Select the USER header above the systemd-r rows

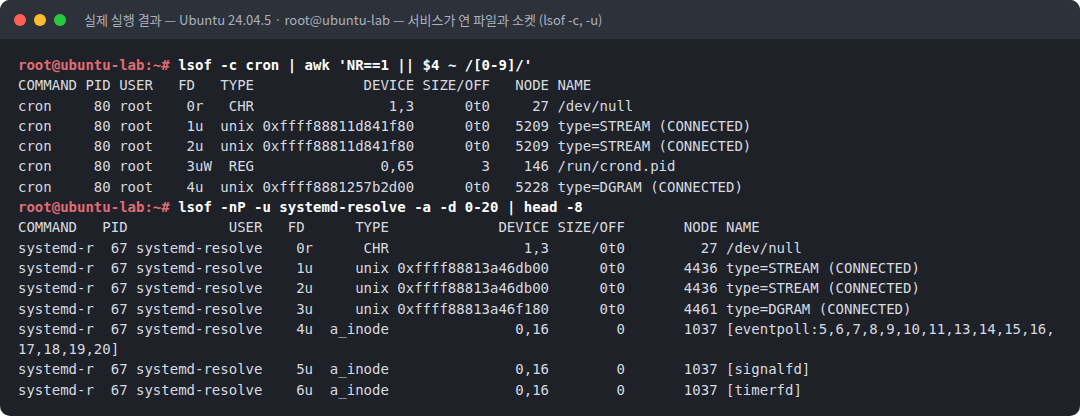tap(246, 227)
